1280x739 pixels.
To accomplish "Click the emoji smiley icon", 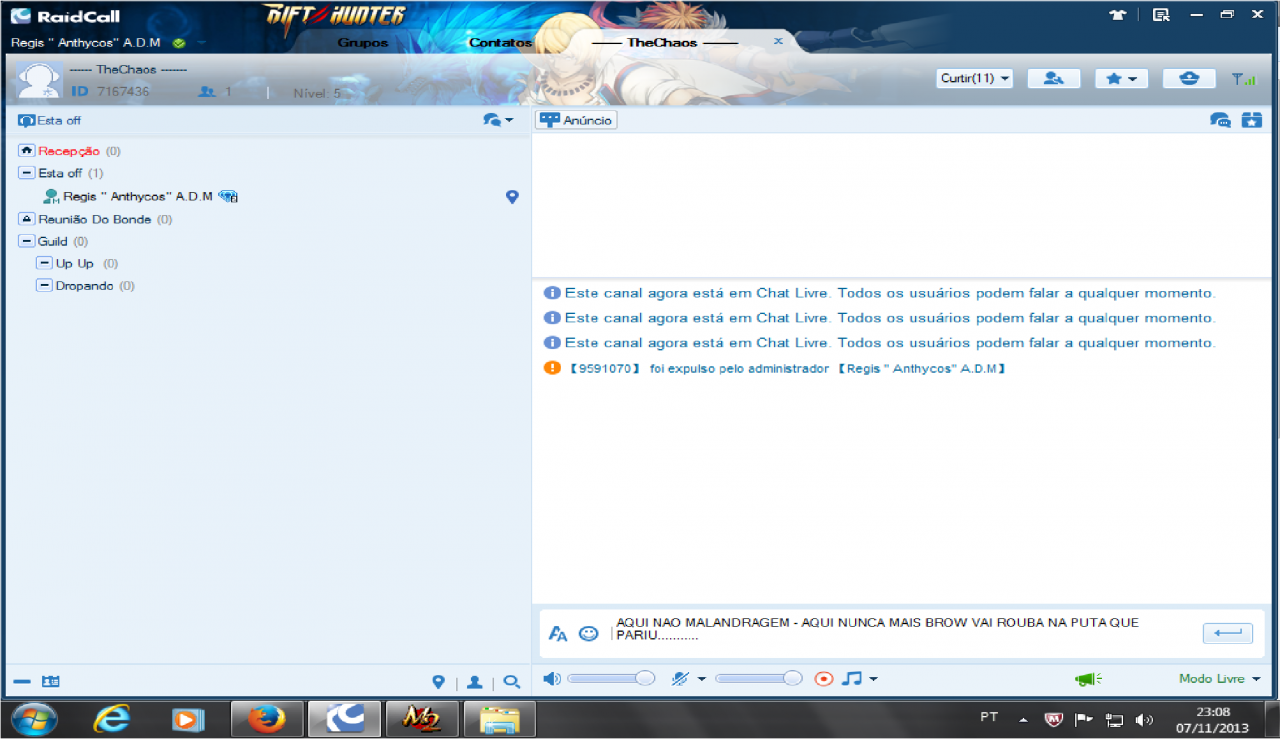I will pos(588,633).
